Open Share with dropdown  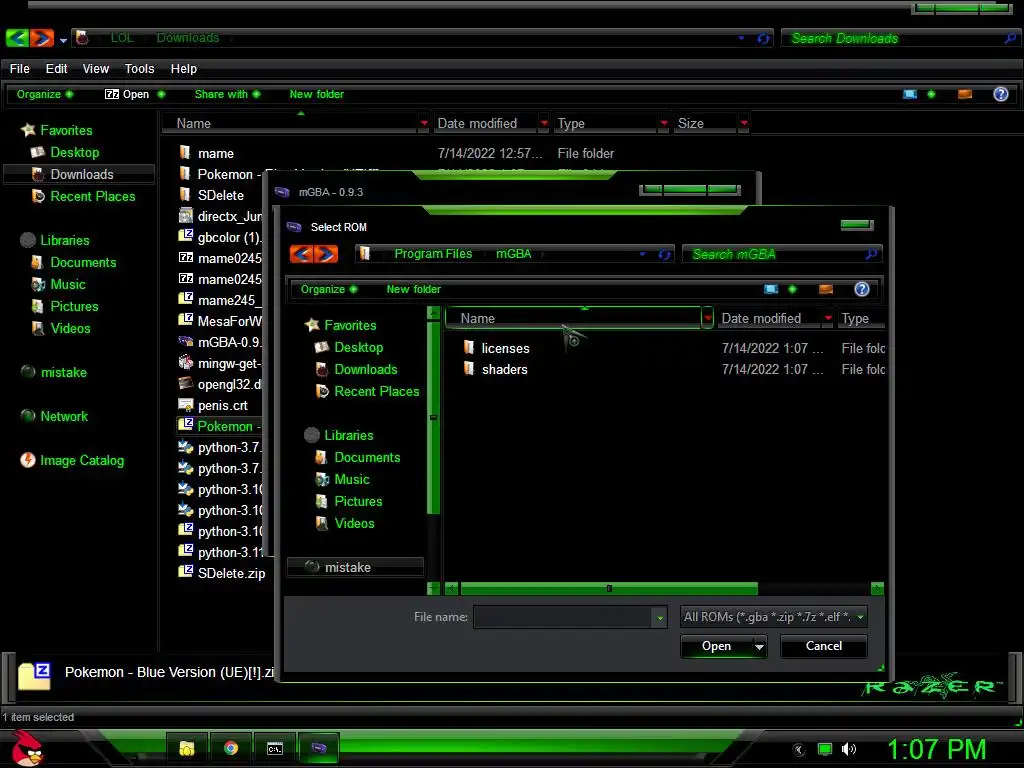(227, 94)
